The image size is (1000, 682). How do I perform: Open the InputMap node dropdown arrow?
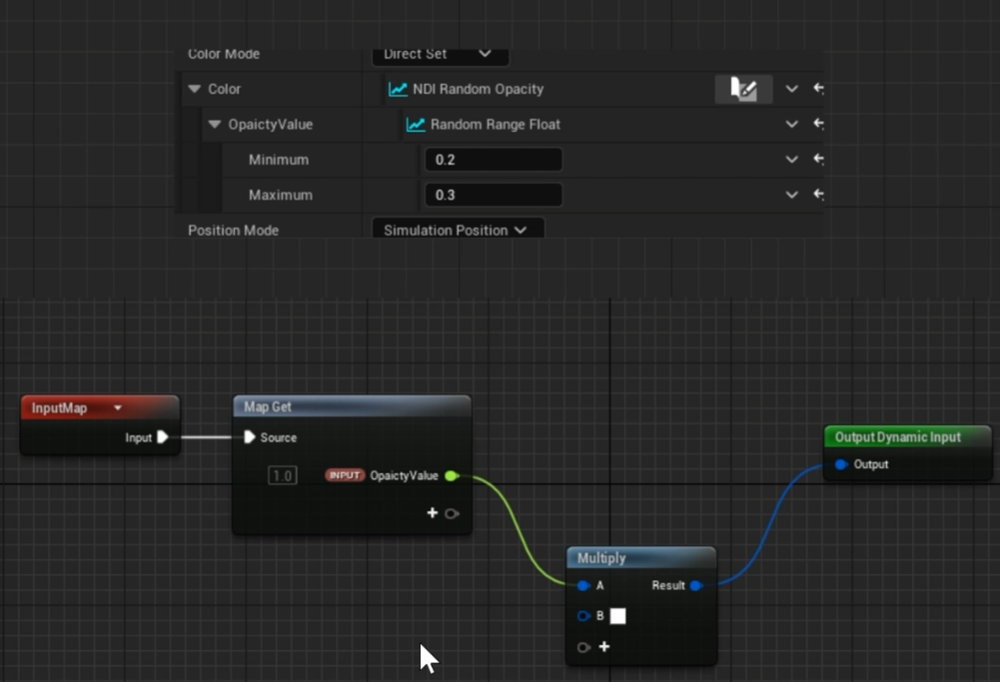point(117,408)
